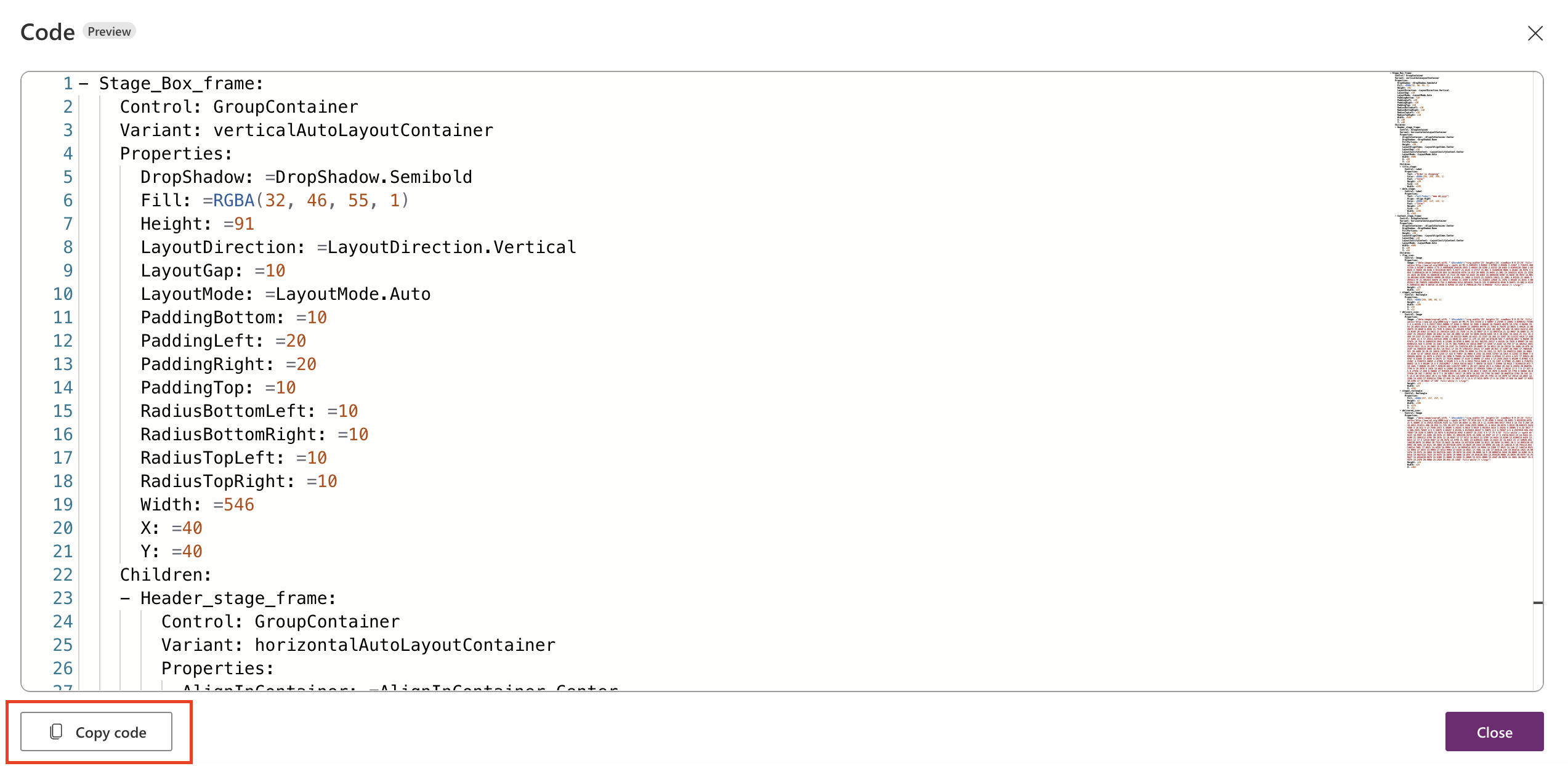
Task: Click the copy icon in Copy code button
Action: pos(56,732)
